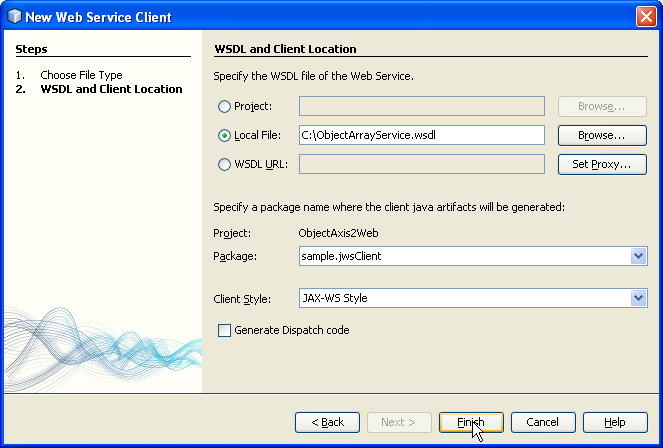Screen dimensions: 663x448
Task: Click Browse next to Local File
Action: (602, 135)
